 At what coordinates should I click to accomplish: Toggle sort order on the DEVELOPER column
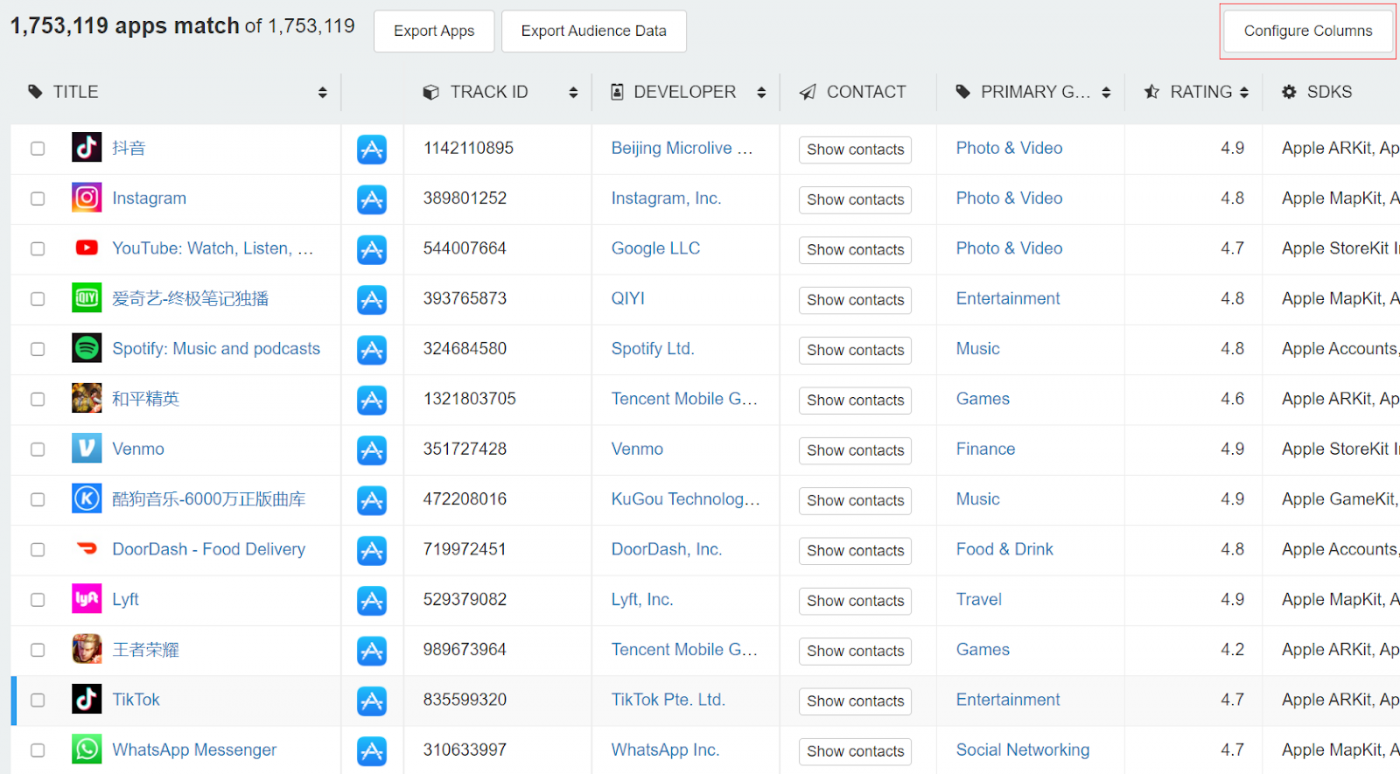(x=764, y=91)
